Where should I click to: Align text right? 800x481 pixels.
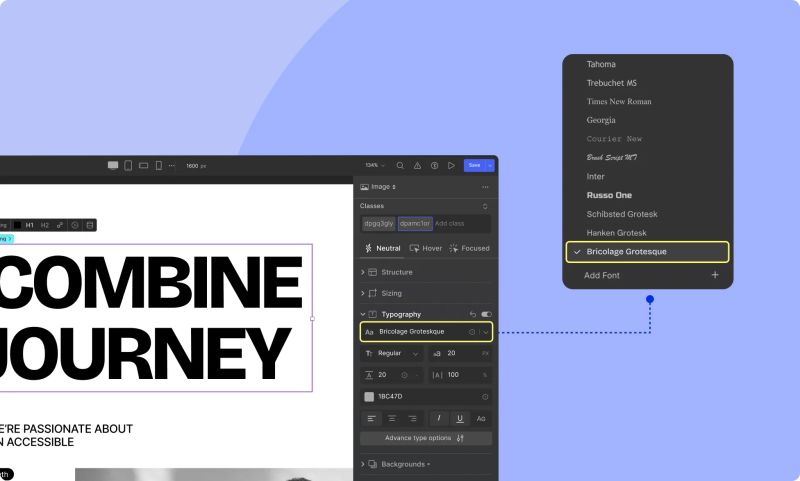pyautogui.click(x=412, y=419)
